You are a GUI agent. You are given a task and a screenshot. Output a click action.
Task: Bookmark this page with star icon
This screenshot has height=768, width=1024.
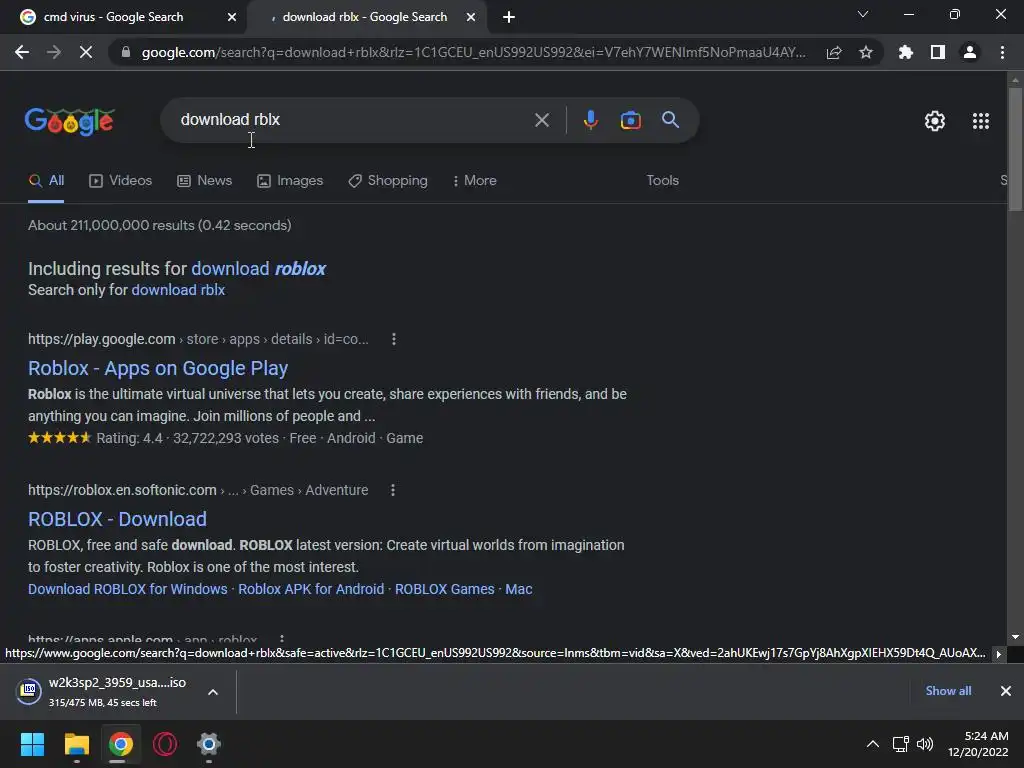(x=866, y=53)
